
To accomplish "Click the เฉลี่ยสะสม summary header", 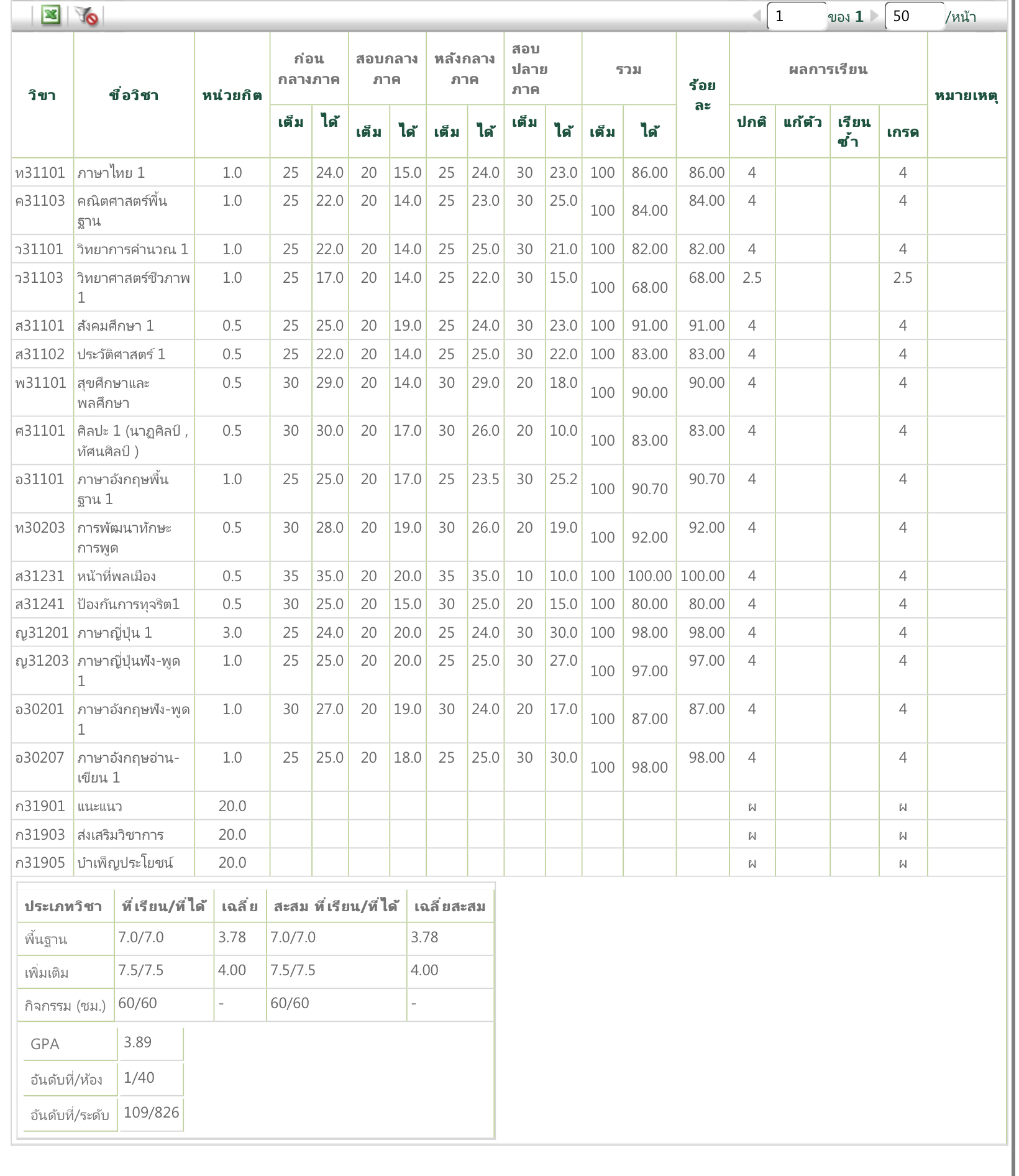I will 450,906.
